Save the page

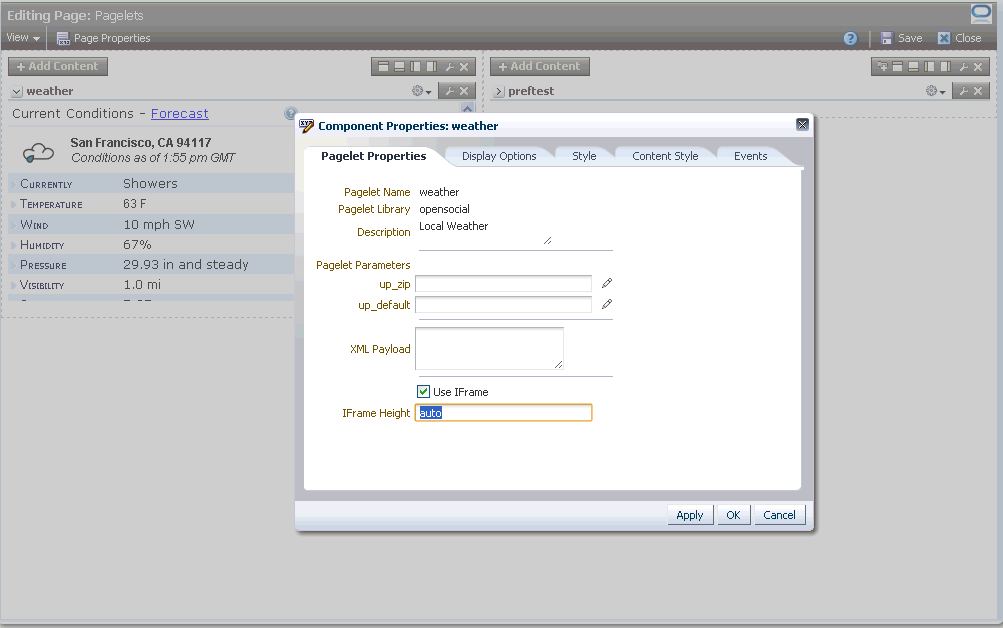coord(901,38)
